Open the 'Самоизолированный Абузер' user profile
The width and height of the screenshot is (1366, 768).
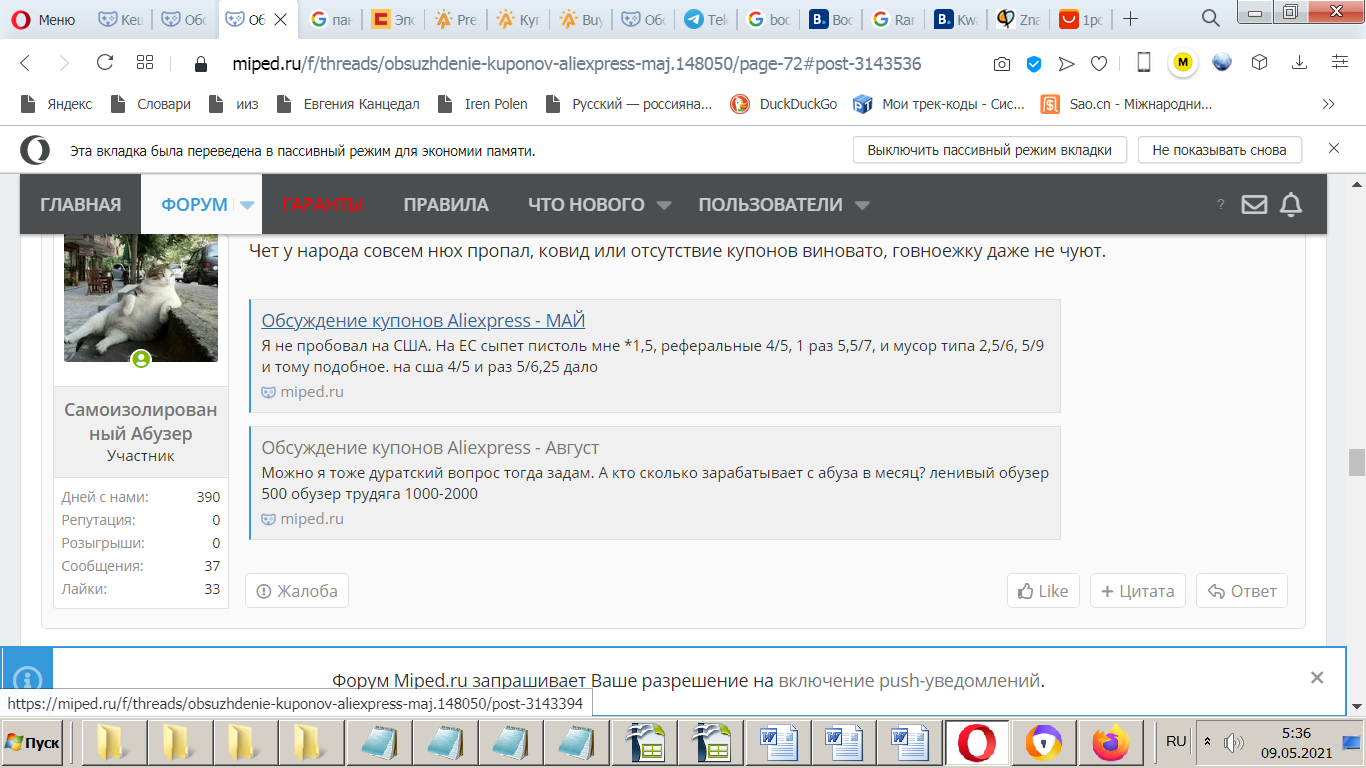point(141,422)
